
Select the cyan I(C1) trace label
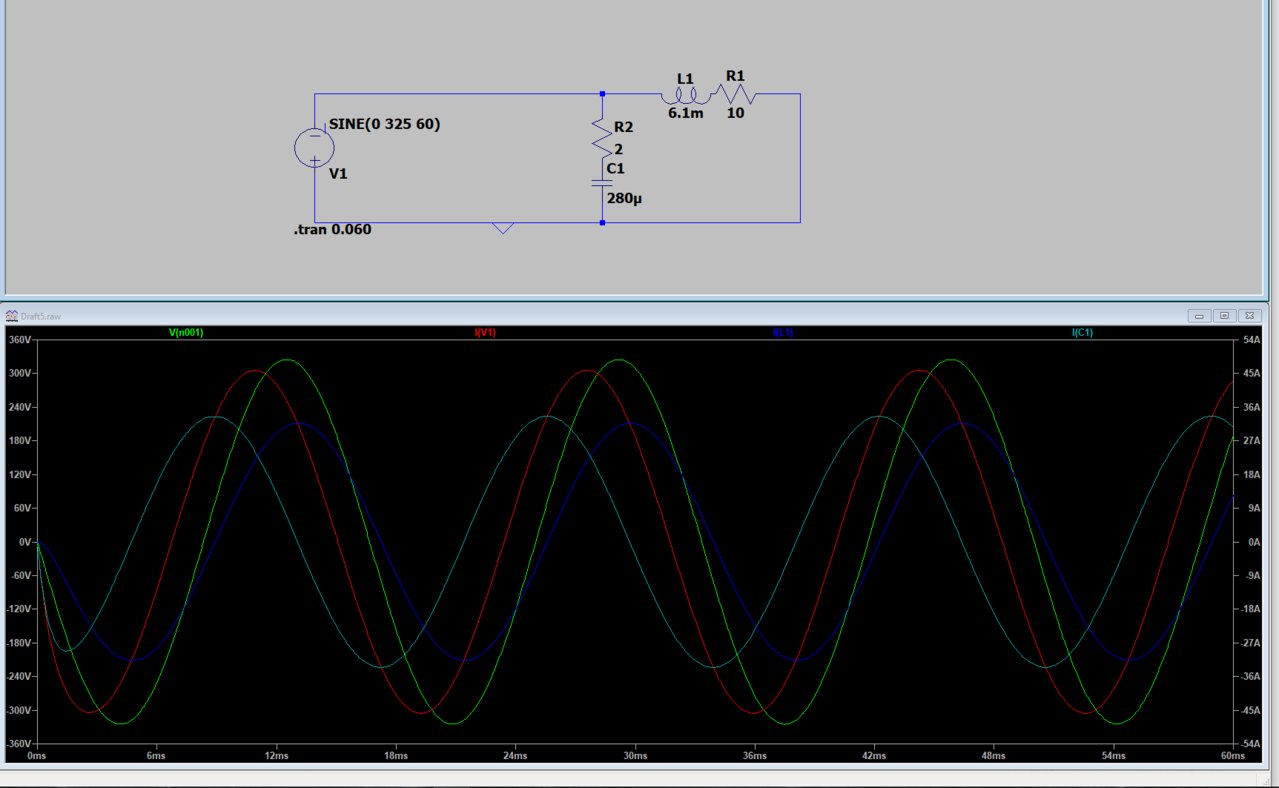pos(1082,332)
